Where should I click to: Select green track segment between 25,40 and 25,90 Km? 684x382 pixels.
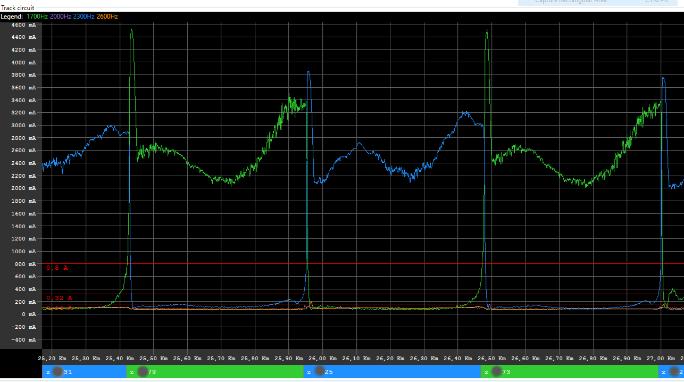click(x=215, y=372)
